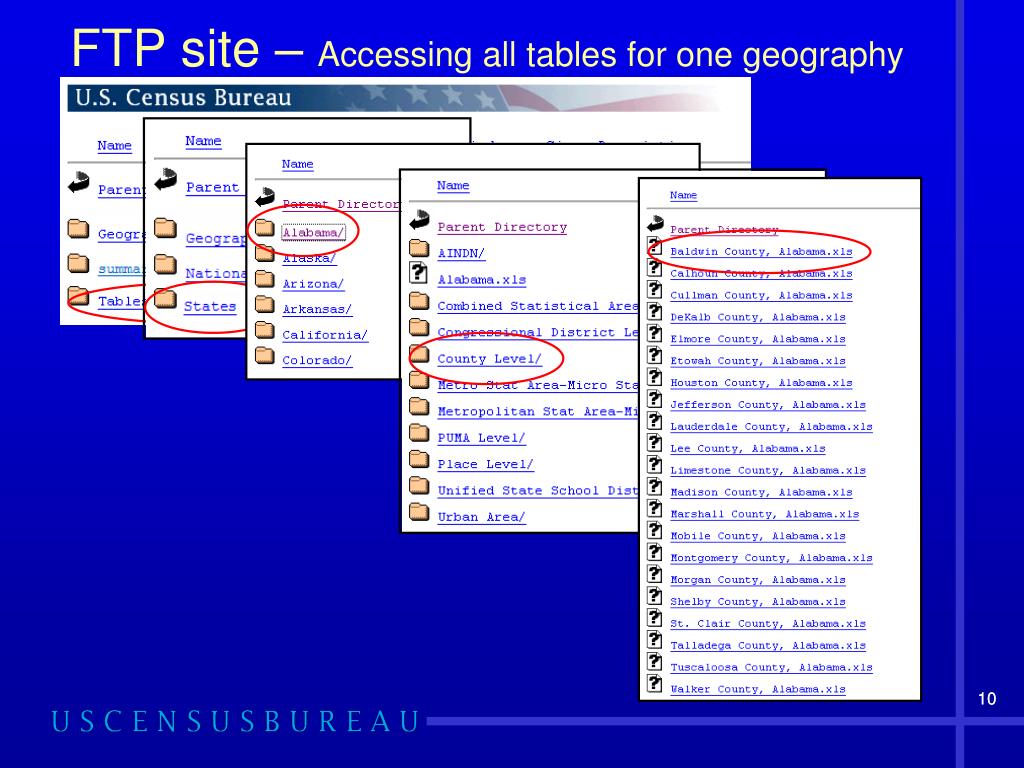Image resolution: width=1024 pixels, height=768 pixels.
Task: Open the Arizona/ directory link
Action: (x=313, y=284)
